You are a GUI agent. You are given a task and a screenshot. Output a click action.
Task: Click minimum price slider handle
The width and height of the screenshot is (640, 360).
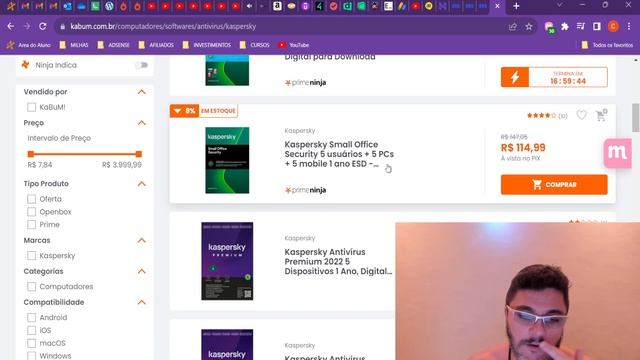31,154
